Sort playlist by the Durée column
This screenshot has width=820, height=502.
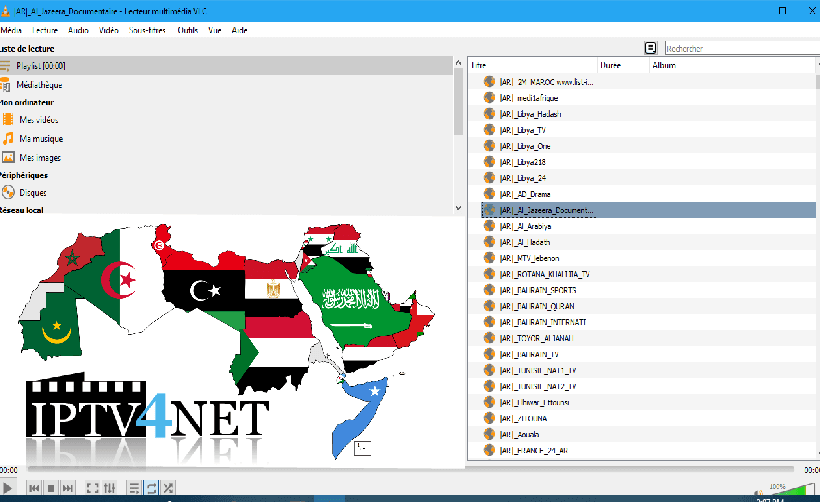623,65
